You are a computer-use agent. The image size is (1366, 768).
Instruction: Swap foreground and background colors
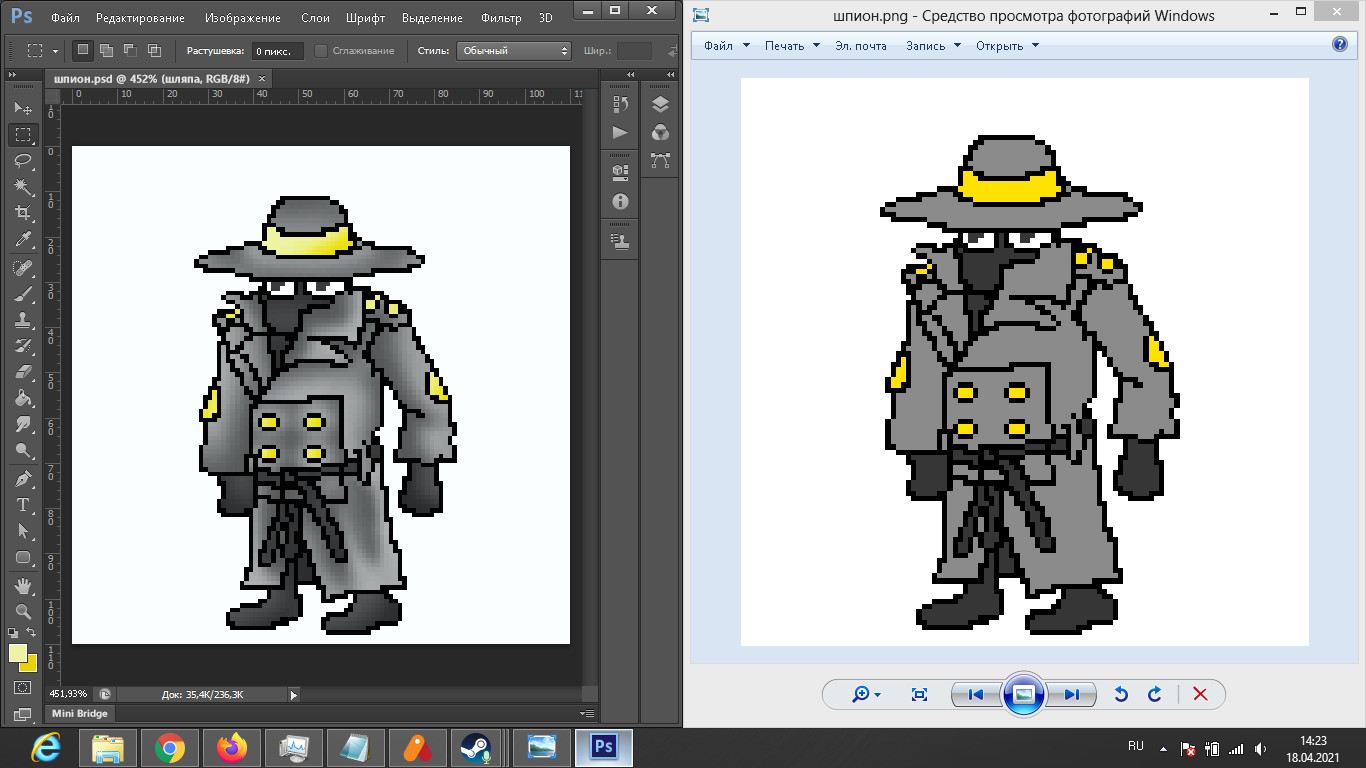(x=32, y=633)
